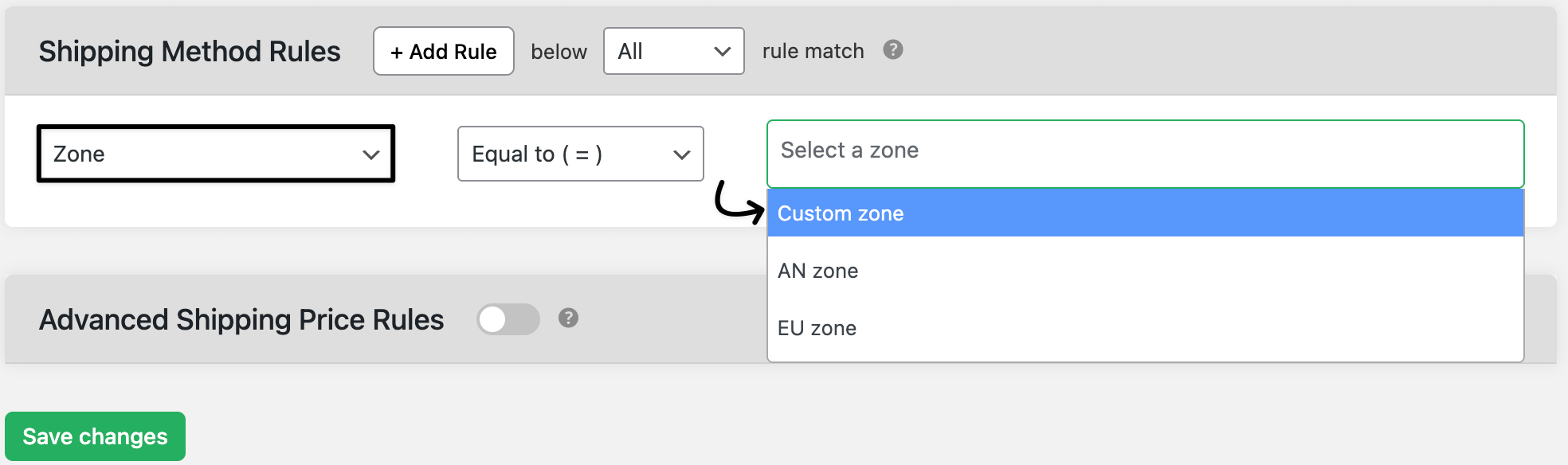Click chevron arrow of Equal to dropdown
This screenshot has height=465, width=1568.
[x=682, y=154]
